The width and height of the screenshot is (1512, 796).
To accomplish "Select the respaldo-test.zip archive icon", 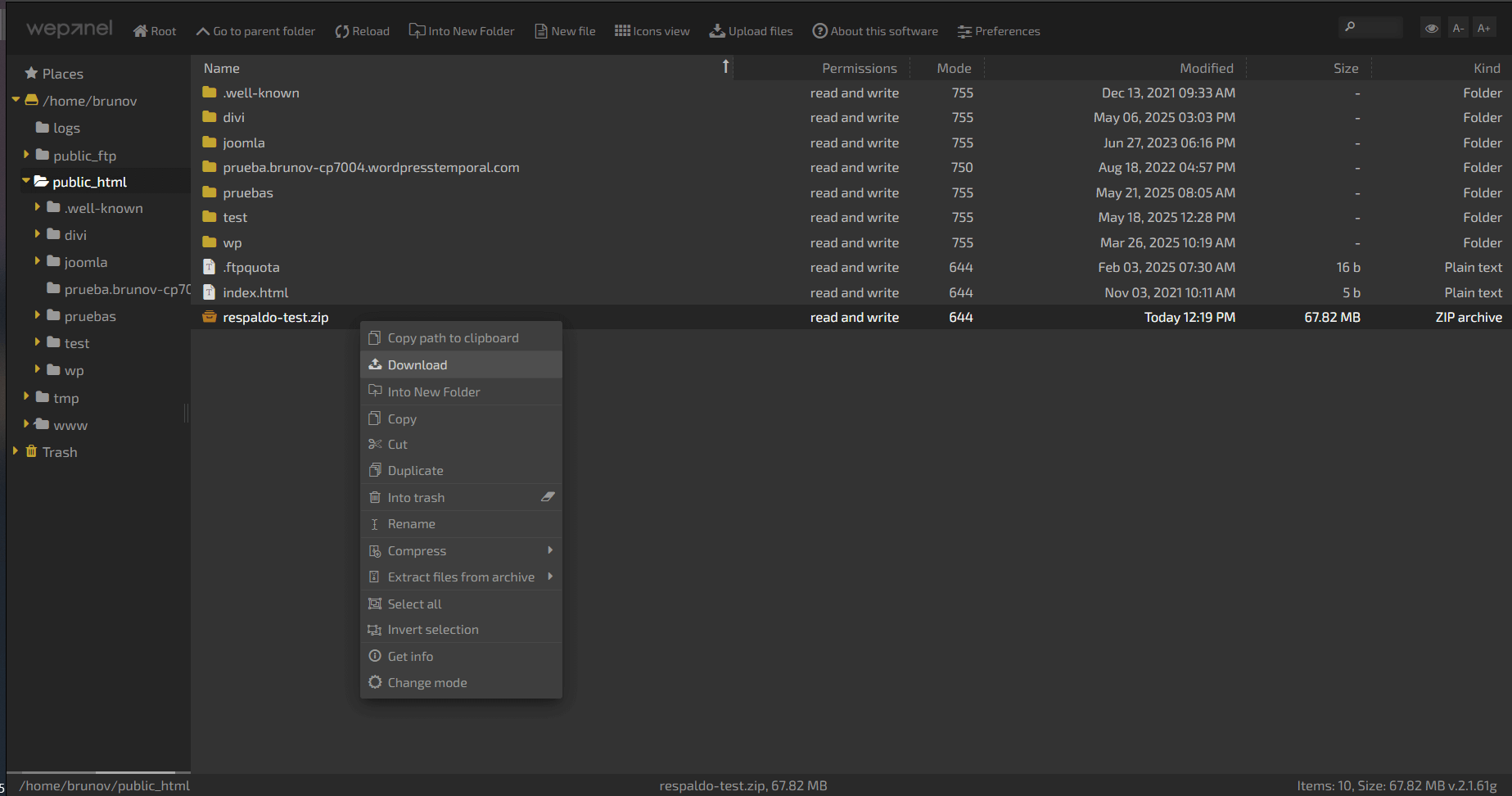I will pyautogui.click(x=210, y=317).
